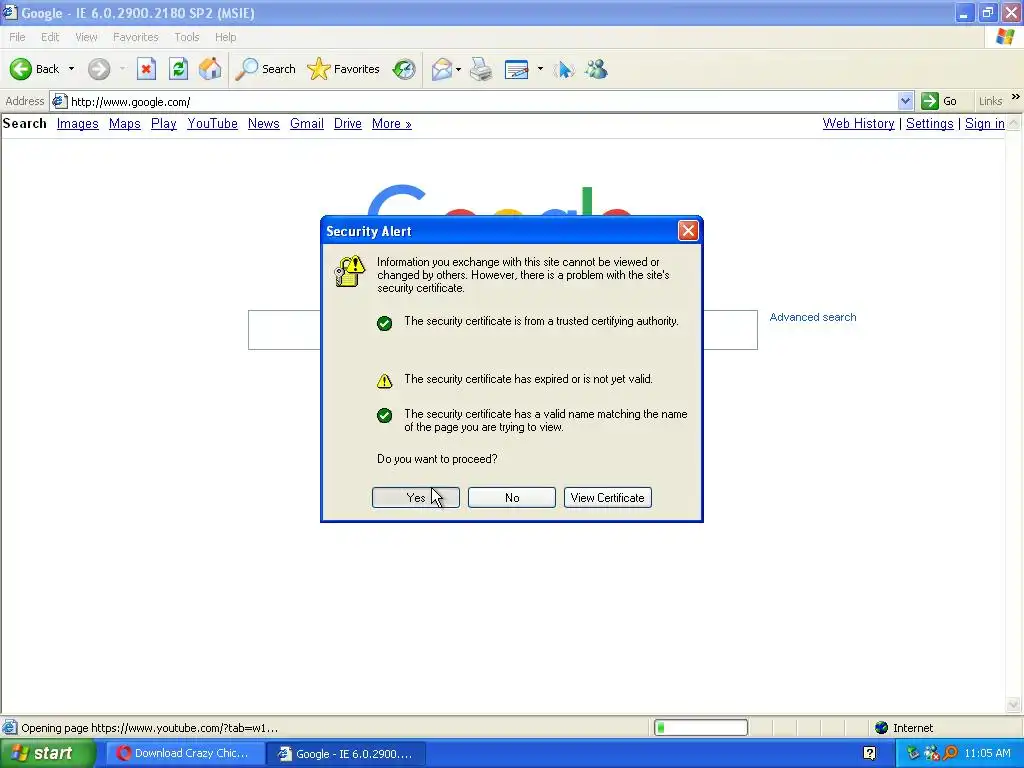
Task: Click the page scroll-up arrow
Action: click(x=1014, y=123)
